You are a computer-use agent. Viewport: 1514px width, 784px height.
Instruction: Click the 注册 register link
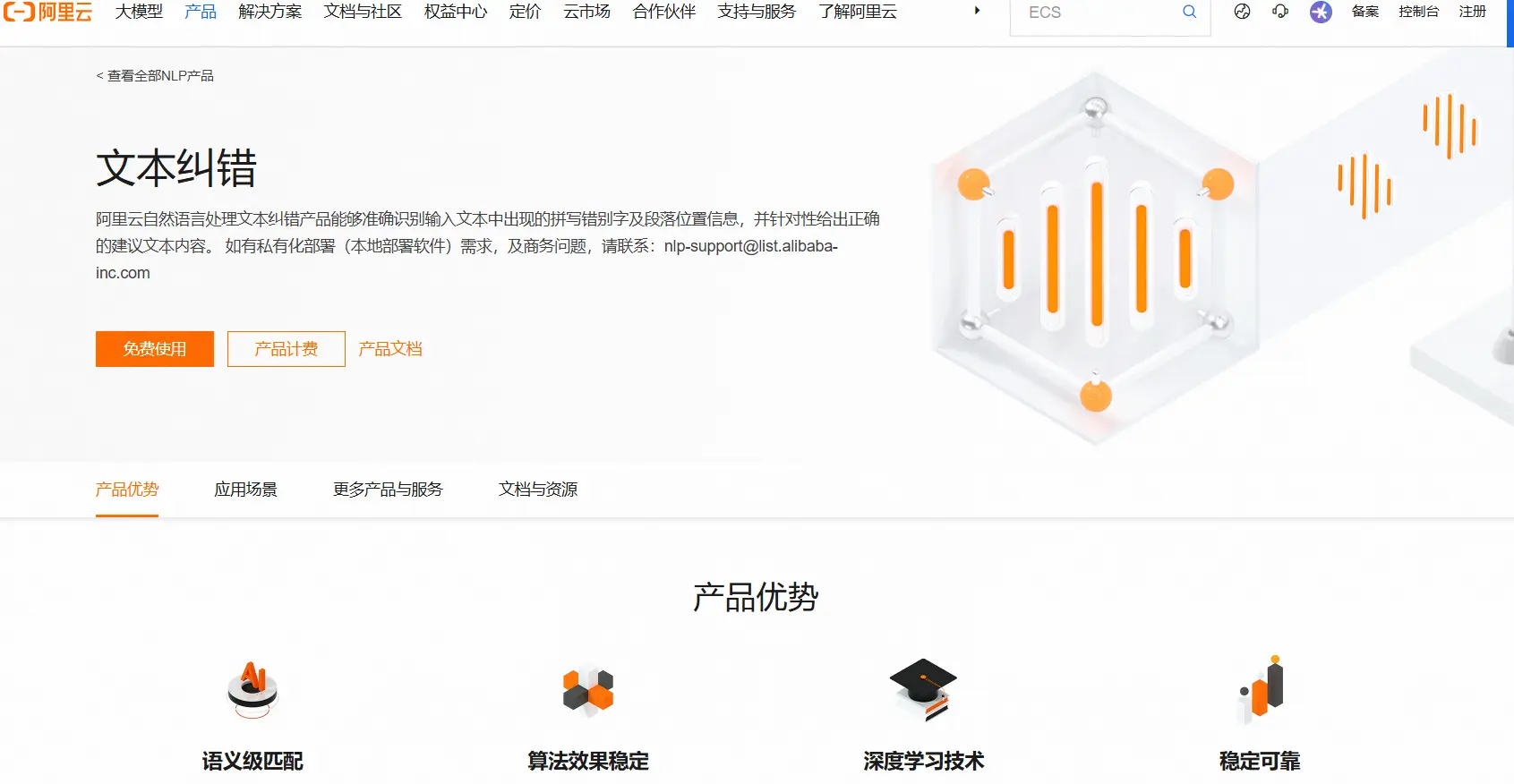click(x=1473, y=12)
